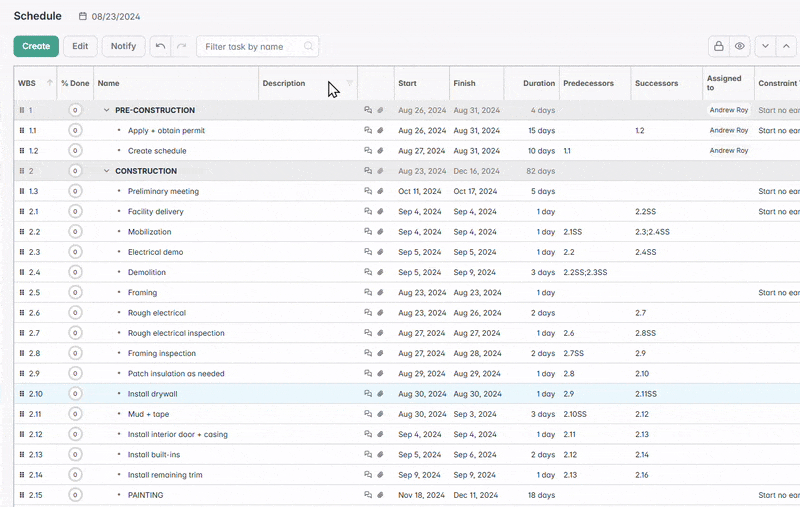Toggle the eye visibility button

740,46
